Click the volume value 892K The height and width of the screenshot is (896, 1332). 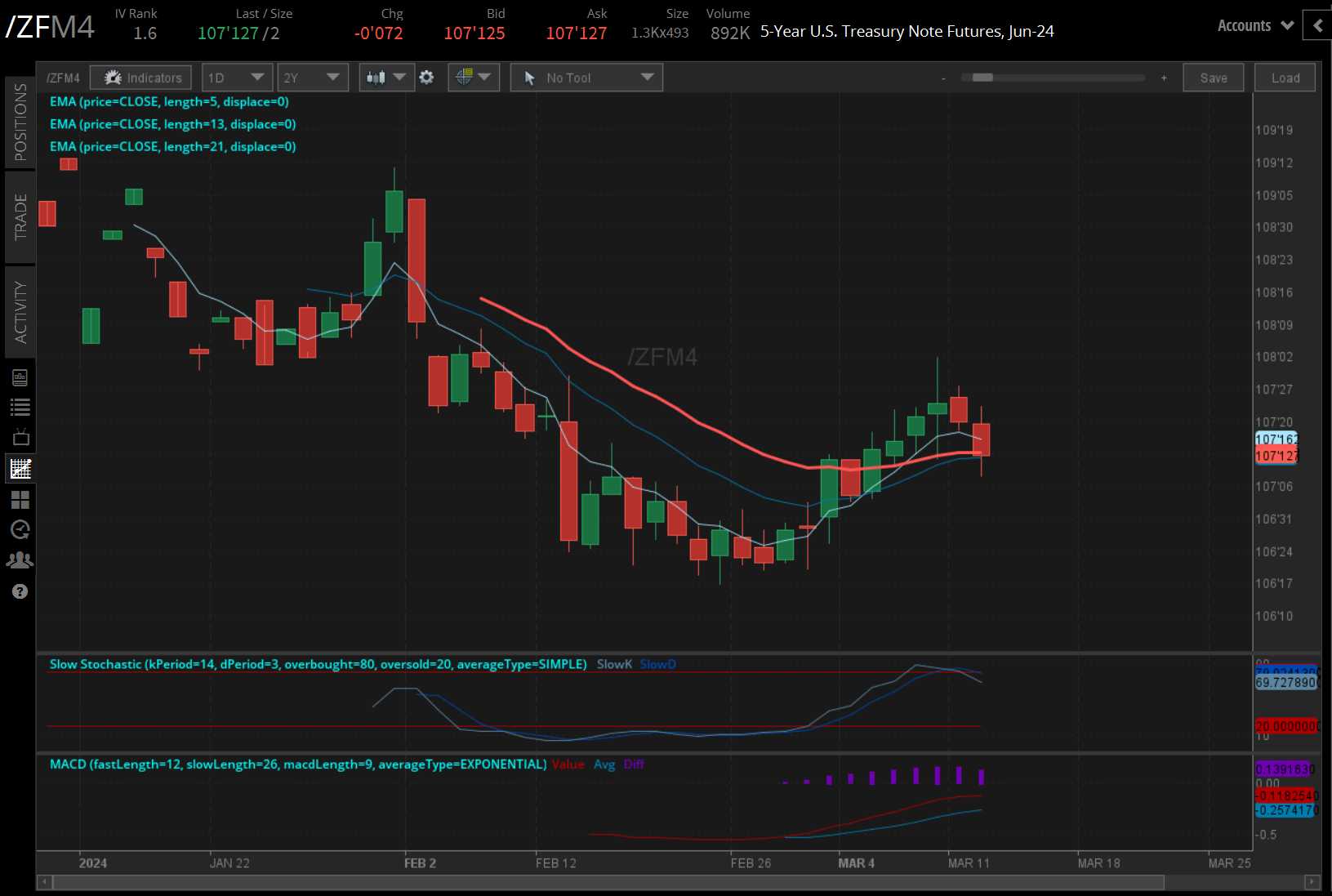(730, 33)
